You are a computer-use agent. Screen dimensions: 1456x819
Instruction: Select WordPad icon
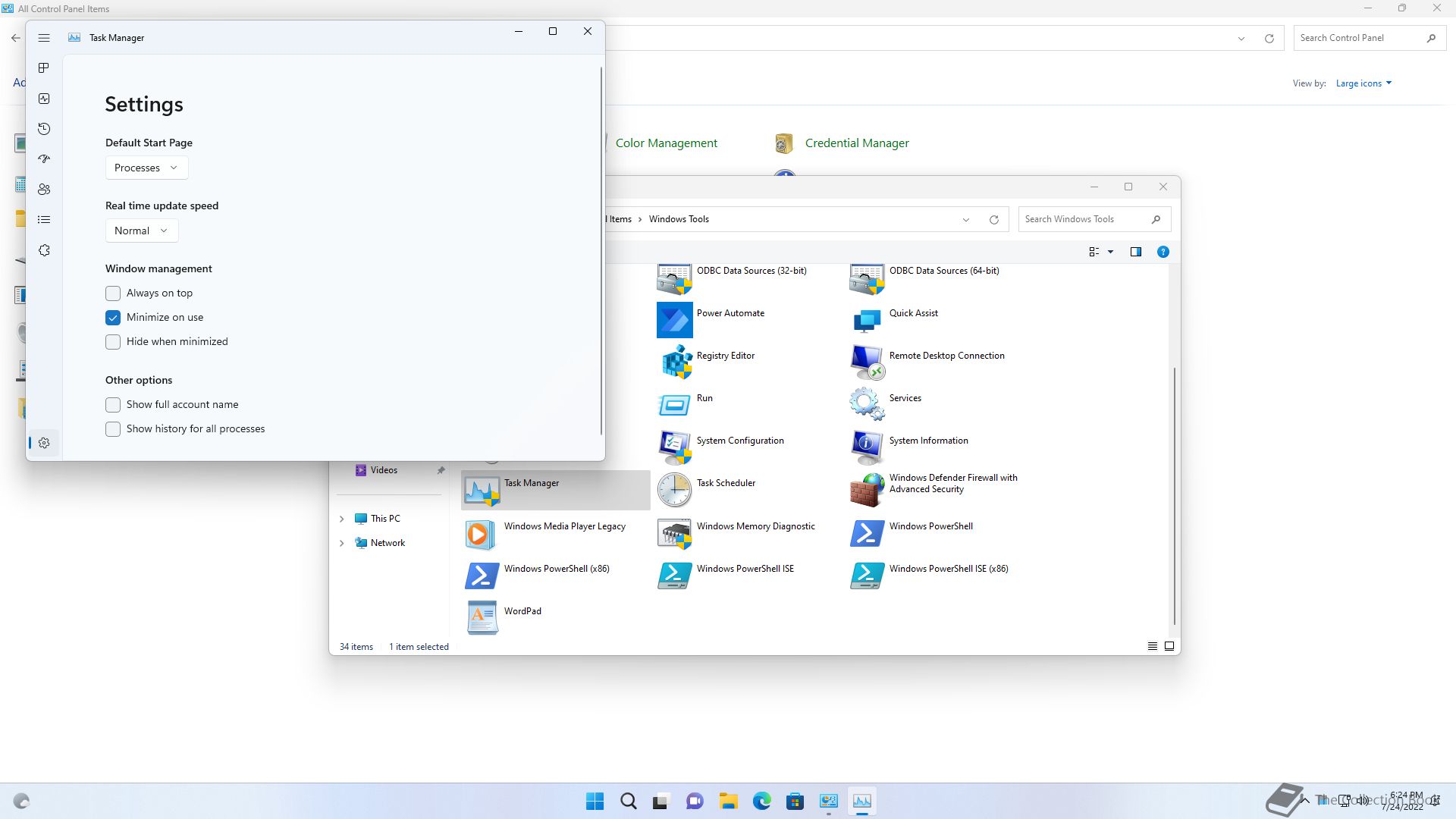coord(482,617)
